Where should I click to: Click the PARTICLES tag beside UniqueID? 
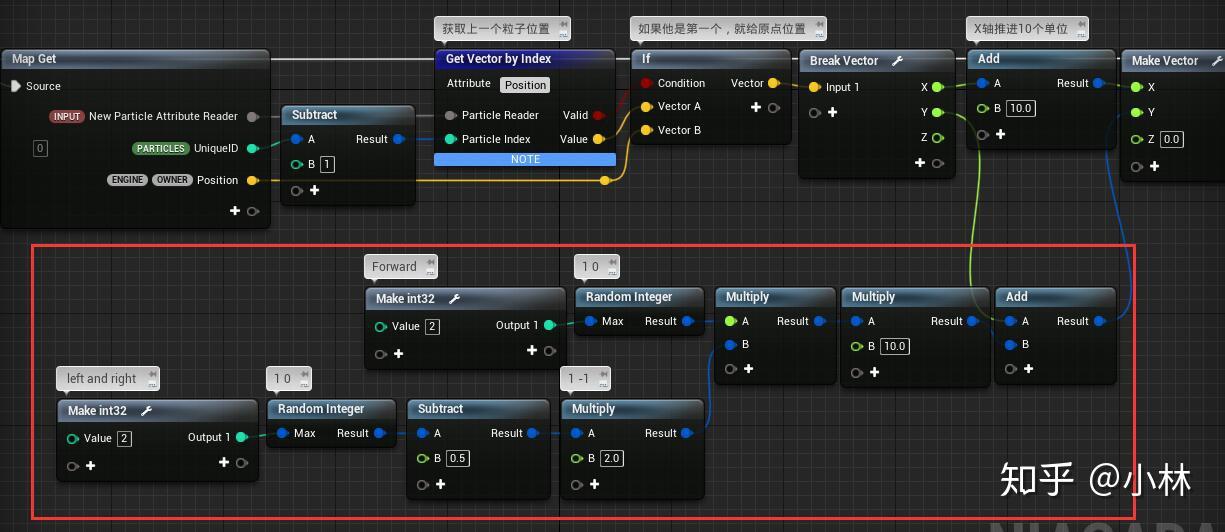click(x=161, y=148)
